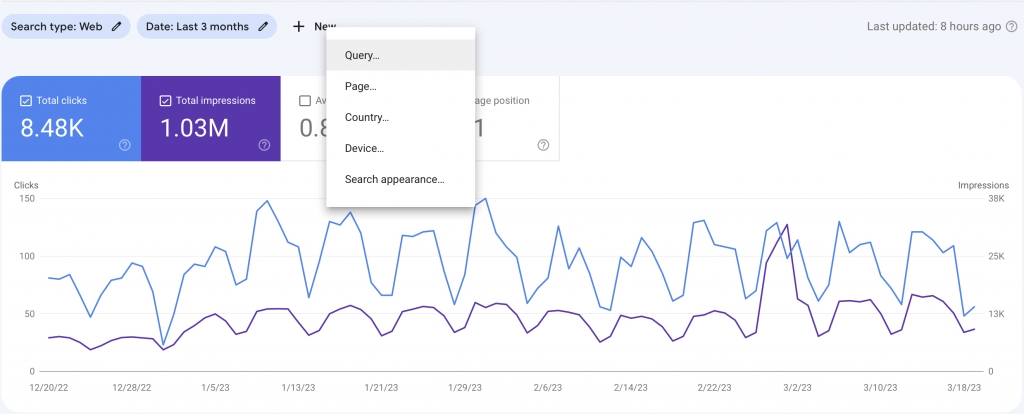This screenshot has height=414, width=1024.
Task: Click the plus icon to add filter
Action: 298,27
